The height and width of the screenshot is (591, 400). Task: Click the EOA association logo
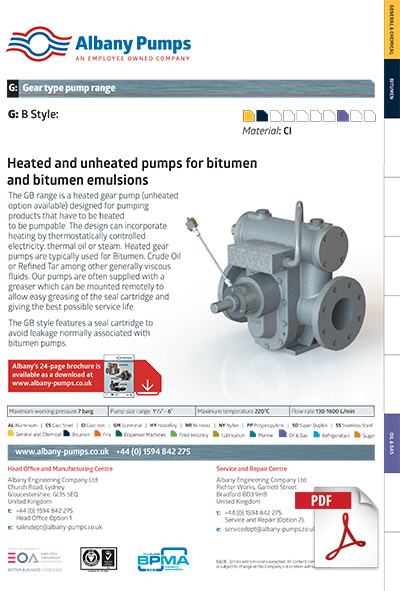(x=34, y=561)
